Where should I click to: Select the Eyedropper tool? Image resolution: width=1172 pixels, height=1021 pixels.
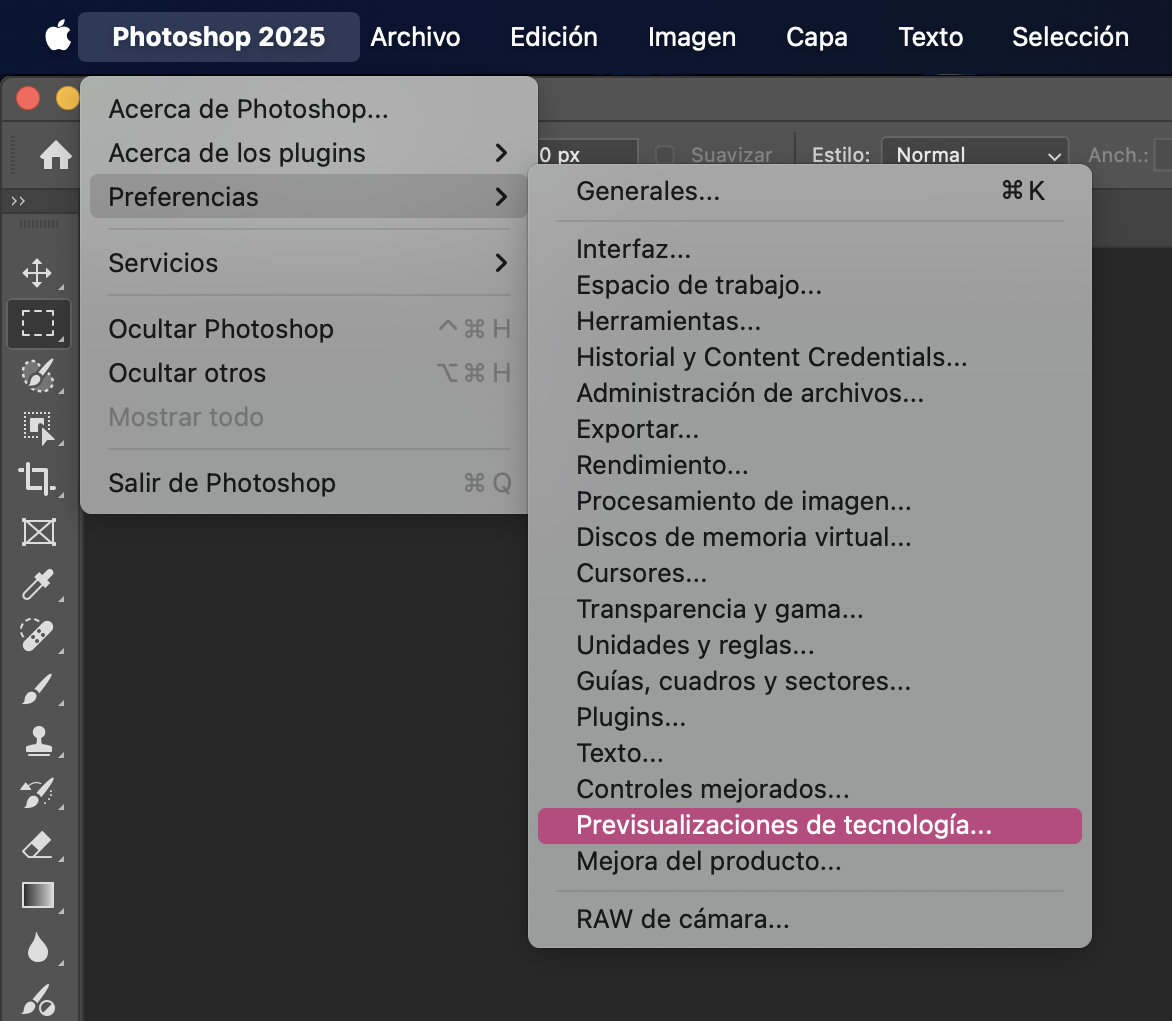point(37,584)
